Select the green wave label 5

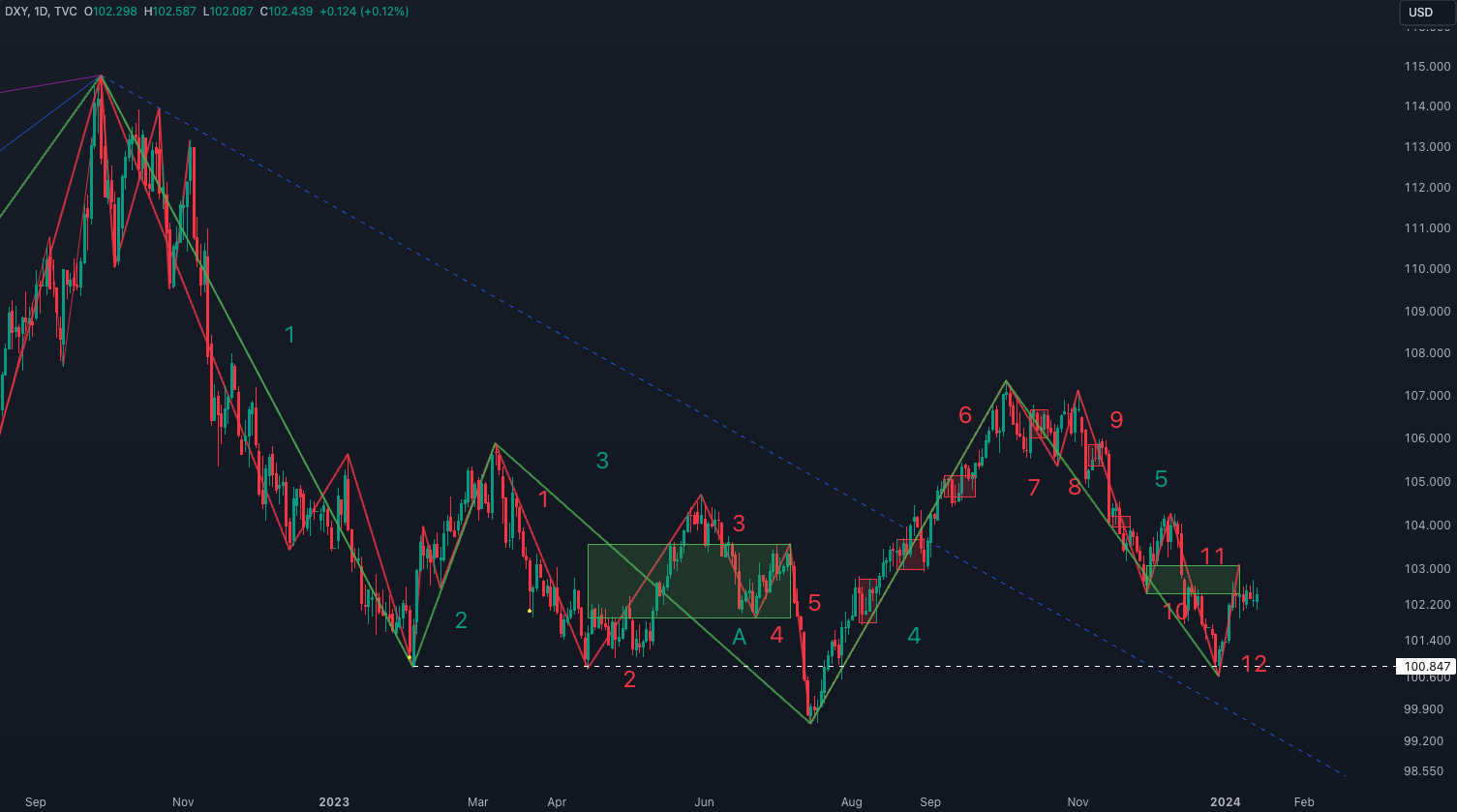point(1161,479)
